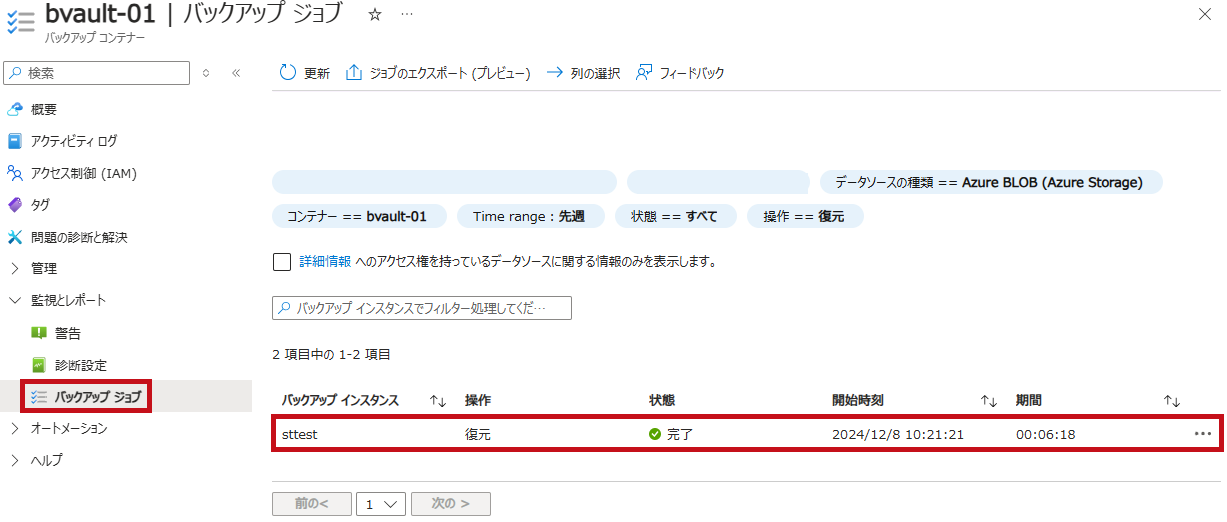1227x522 pixels.
Task: Expand the オートメーション section
Action: [14, 429]
